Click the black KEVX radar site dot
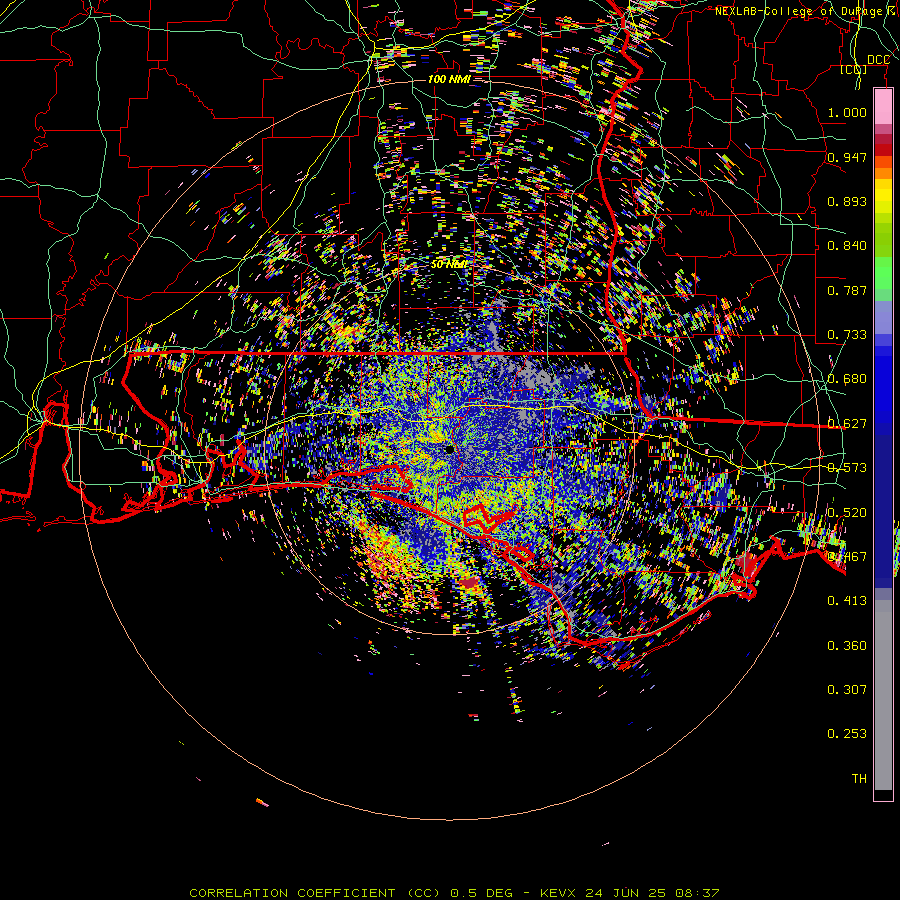The image size is (900, 900). [449, 449]
